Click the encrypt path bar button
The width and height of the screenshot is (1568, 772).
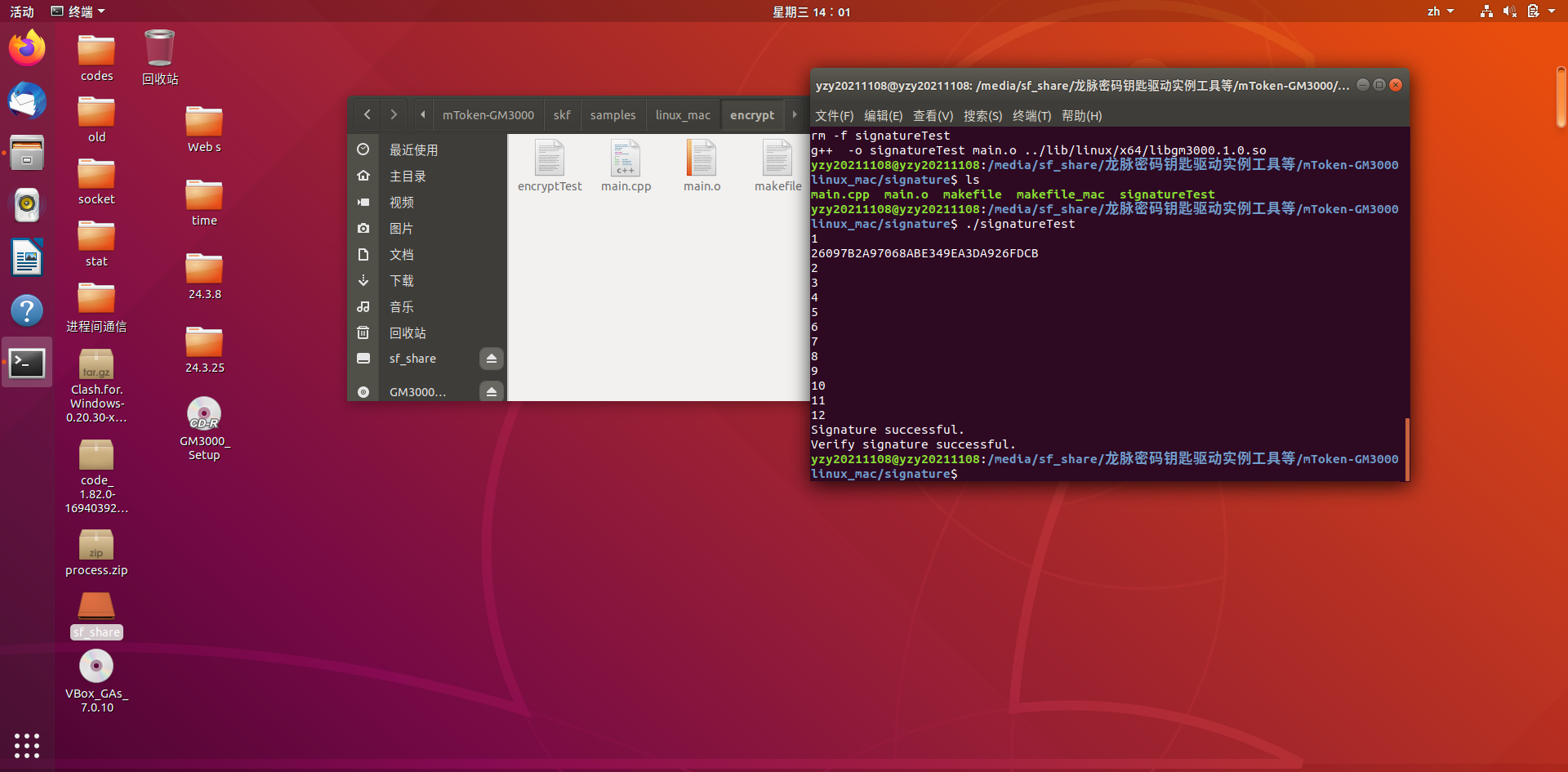coord(752,115)
